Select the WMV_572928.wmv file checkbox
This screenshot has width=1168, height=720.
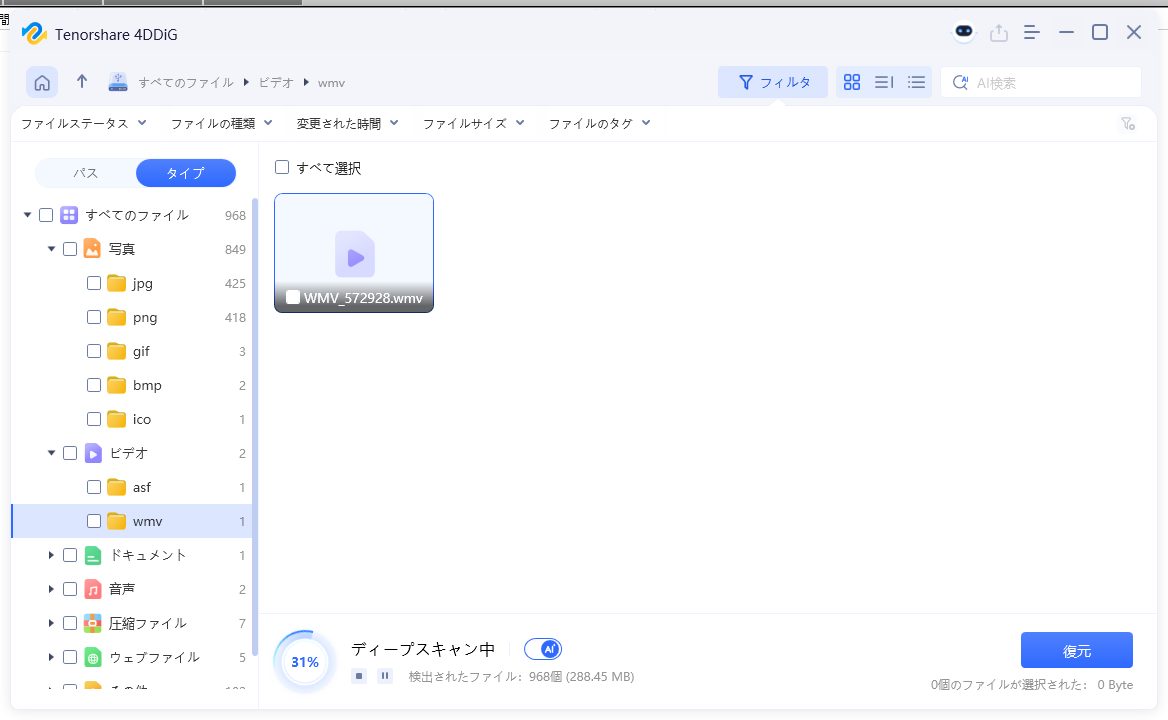pos(293,297)
